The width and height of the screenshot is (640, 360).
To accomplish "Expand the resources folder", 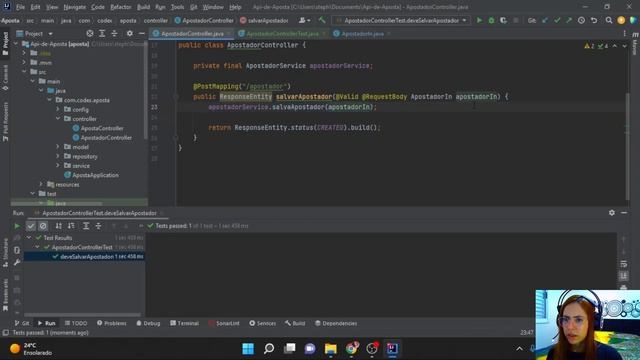I will click(41, 184).
